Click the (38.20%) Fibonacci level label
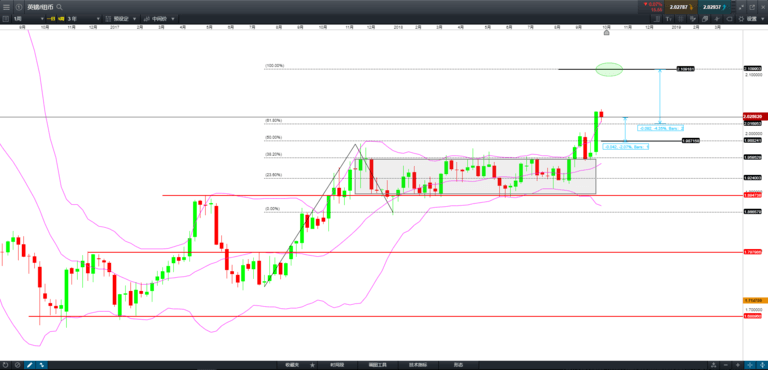The width and height of the screenshot is (768, 370). (273, 154)
